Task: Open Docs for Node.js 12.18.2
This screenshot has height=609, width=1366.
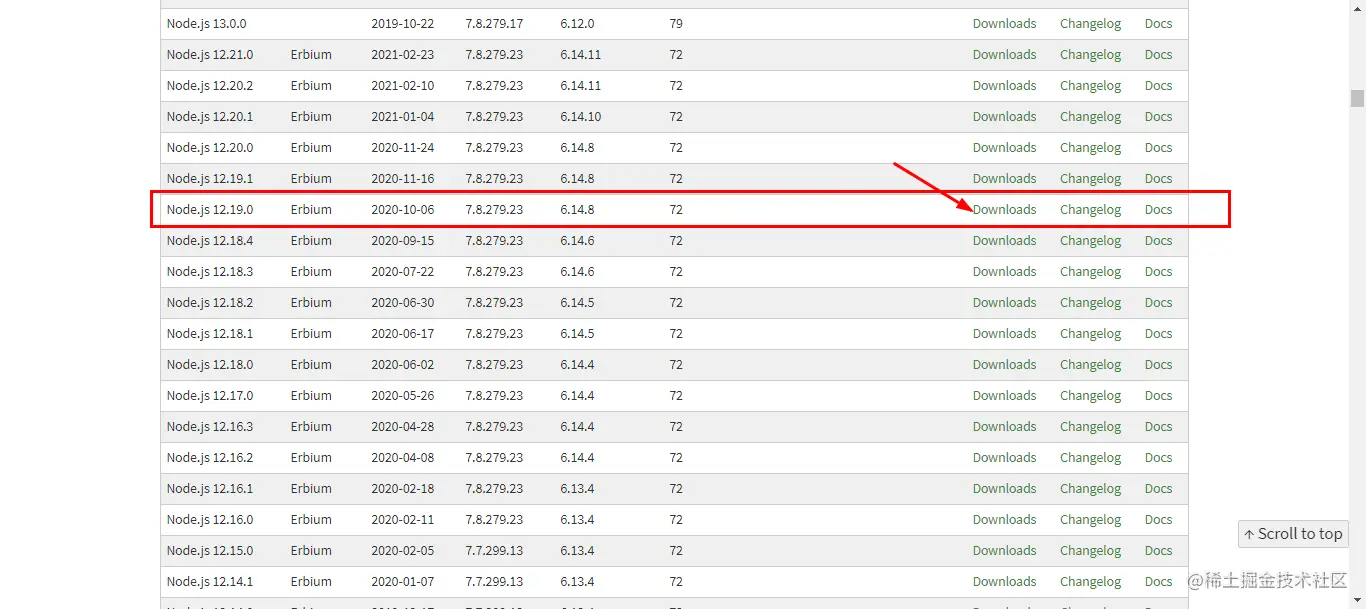Action: click(1158, 303)
